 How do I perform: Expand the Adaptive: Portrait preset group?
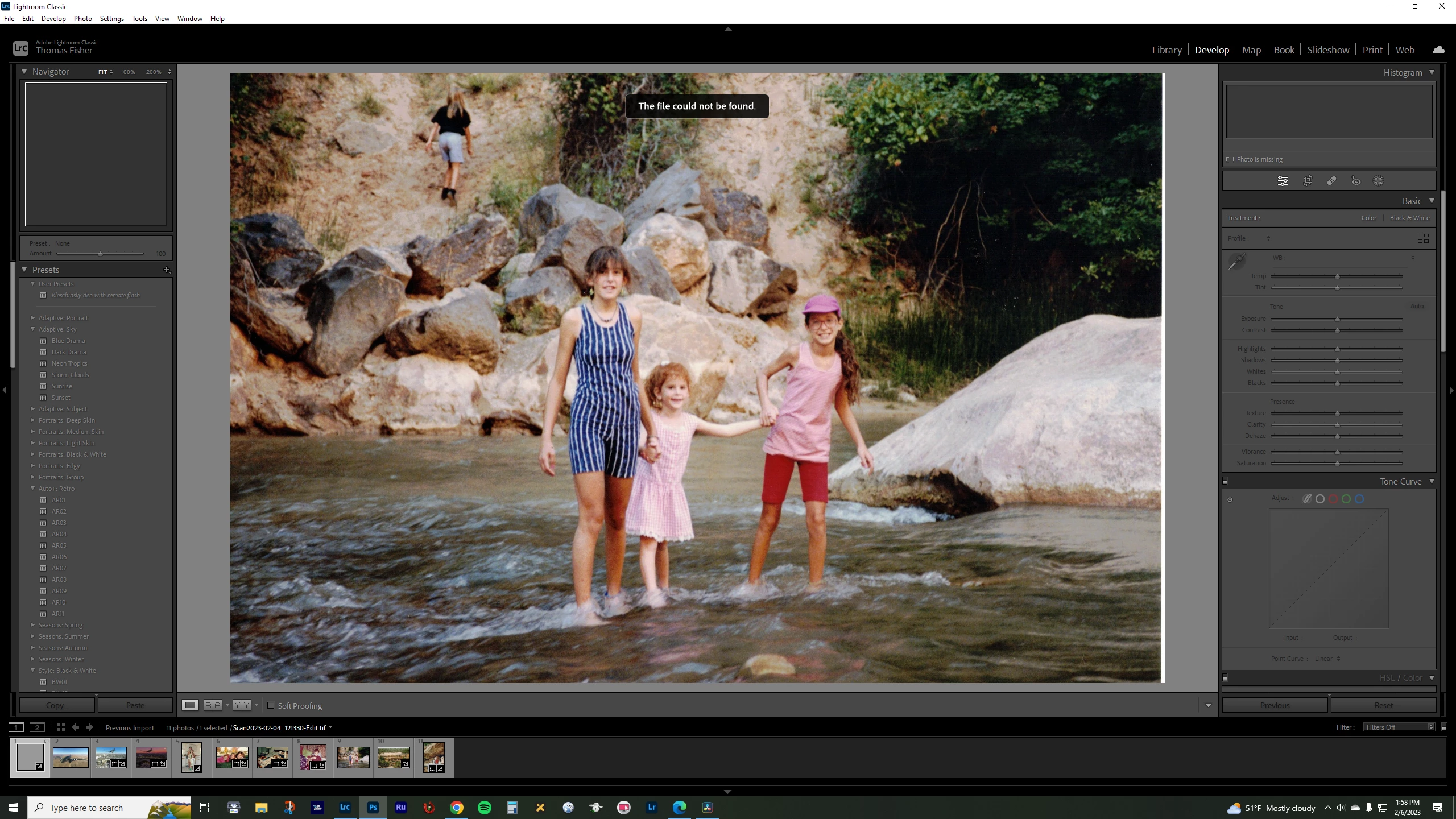pos(32,318)
